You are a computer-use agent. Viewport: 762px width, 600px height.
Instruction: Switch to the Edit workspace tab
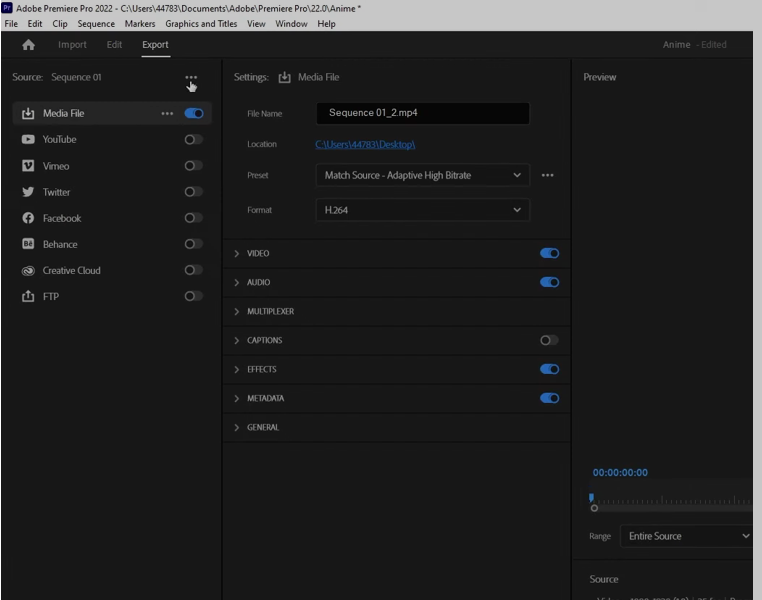click(114, 45)
